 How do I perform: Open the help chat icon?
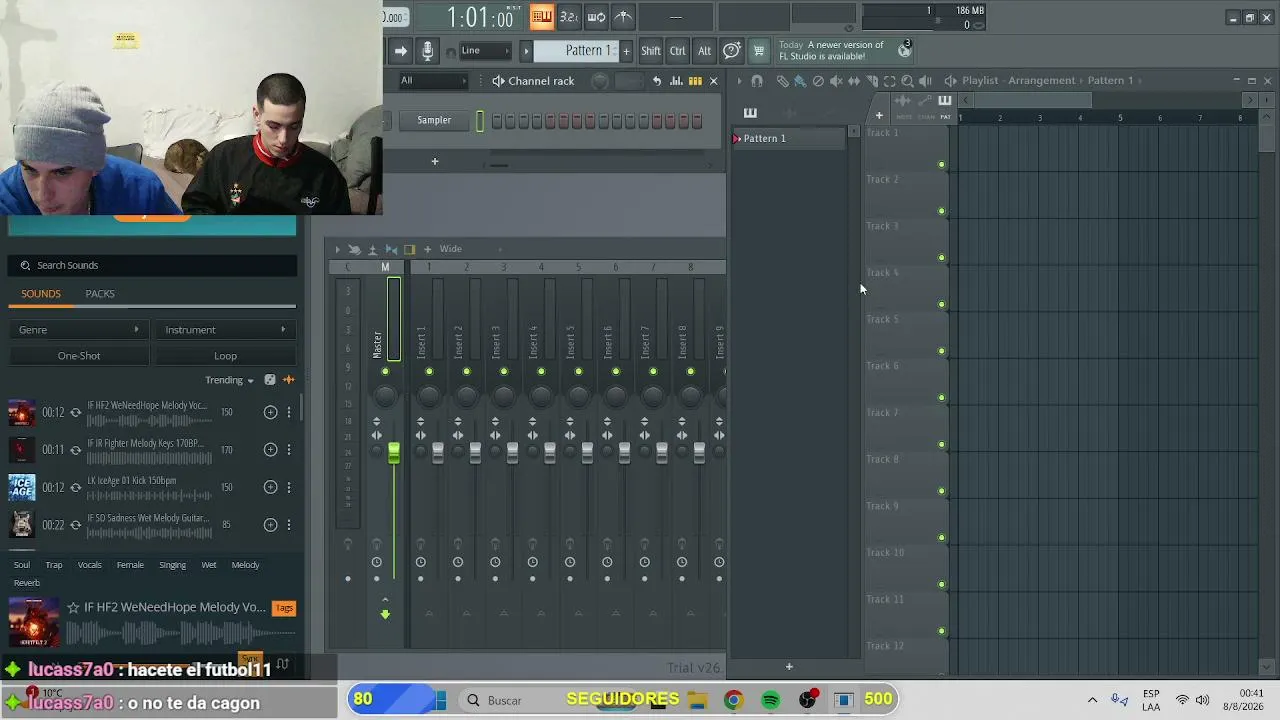tap(732, 51)
